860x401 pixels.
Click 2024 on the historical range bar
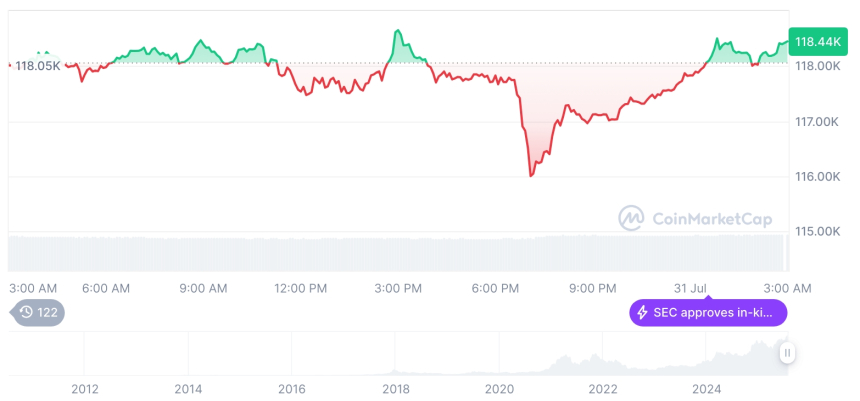pyautogui.click(x=706, y=389)
